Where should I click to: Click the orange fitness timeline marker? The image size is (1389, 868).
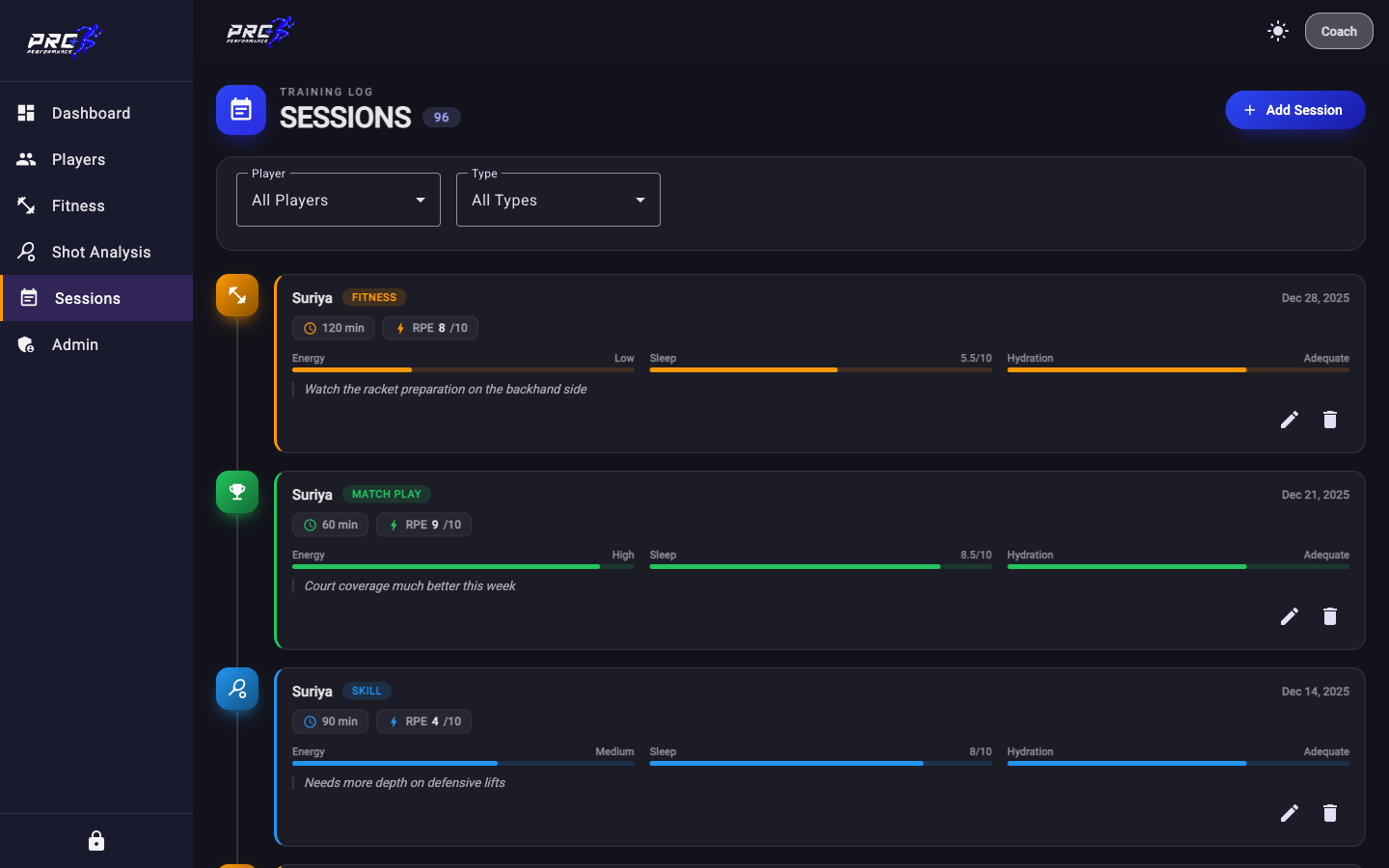coord(237,295)
